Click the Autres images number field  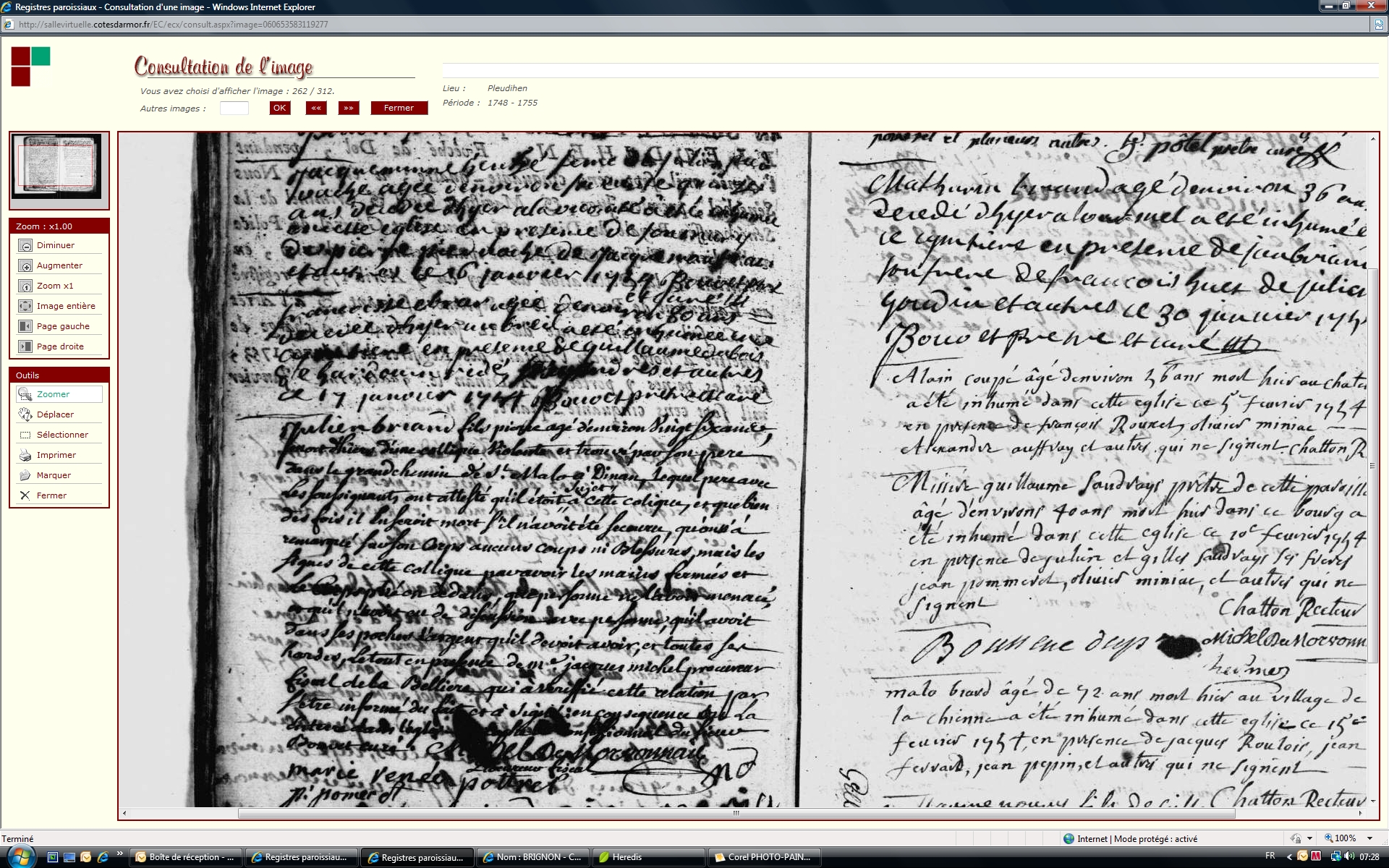pyautogui.click(x=234, y=109)
